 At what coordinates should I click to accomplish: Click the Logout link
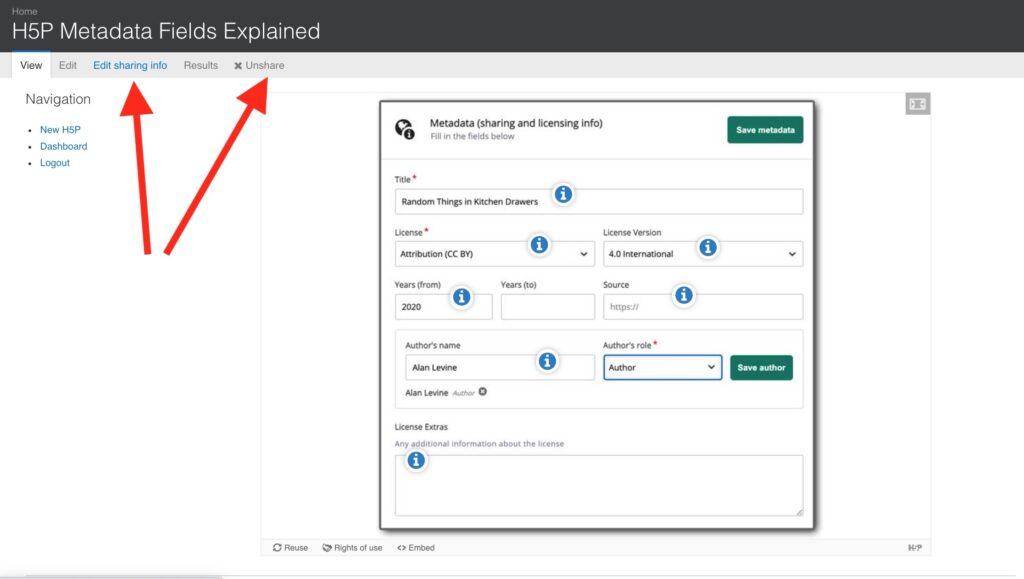pos(55,163)
